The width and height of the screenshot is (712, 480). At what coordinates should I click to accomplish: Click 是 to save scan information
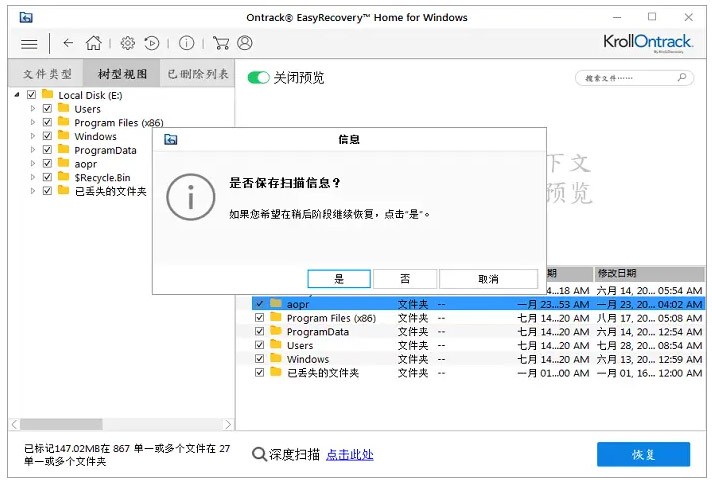pos(339,279)
